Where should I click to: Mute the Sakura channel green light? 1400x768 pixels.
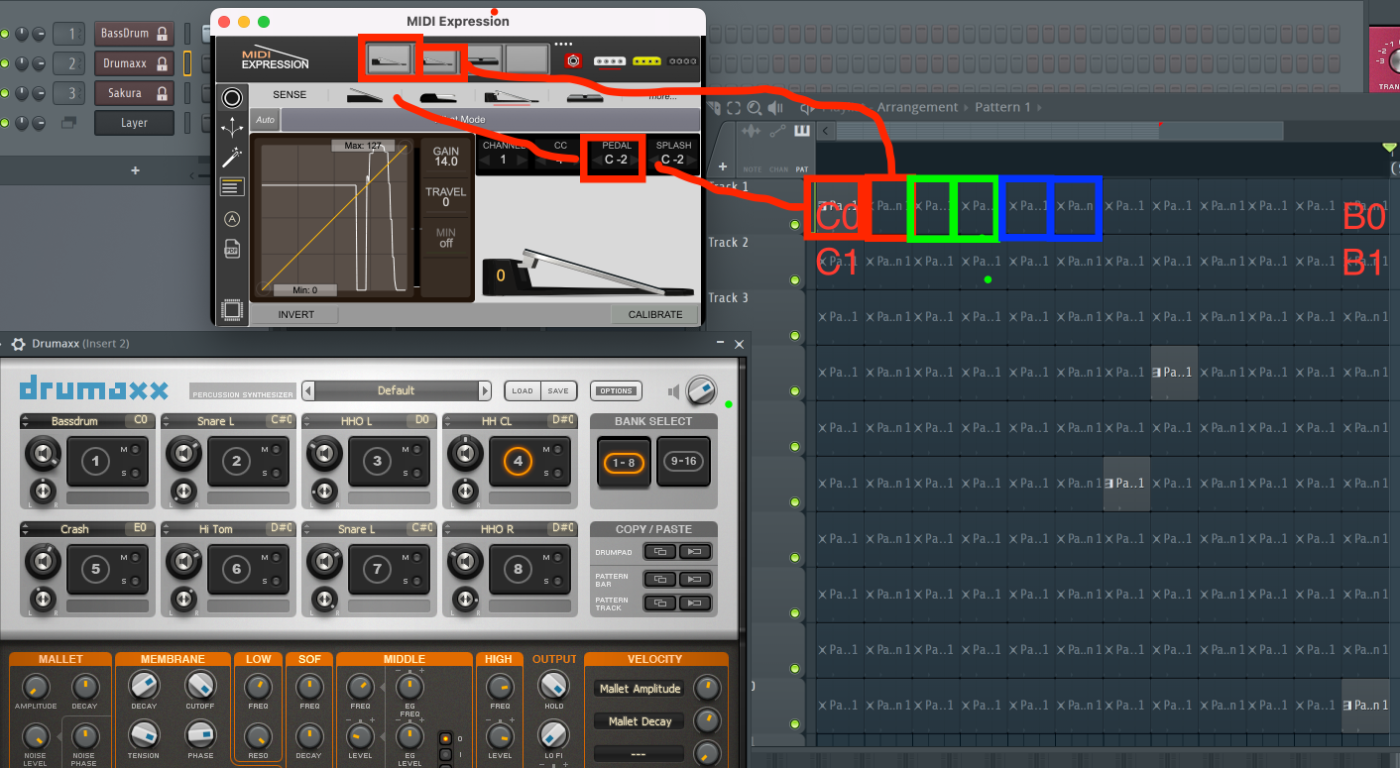click(5, 93)
